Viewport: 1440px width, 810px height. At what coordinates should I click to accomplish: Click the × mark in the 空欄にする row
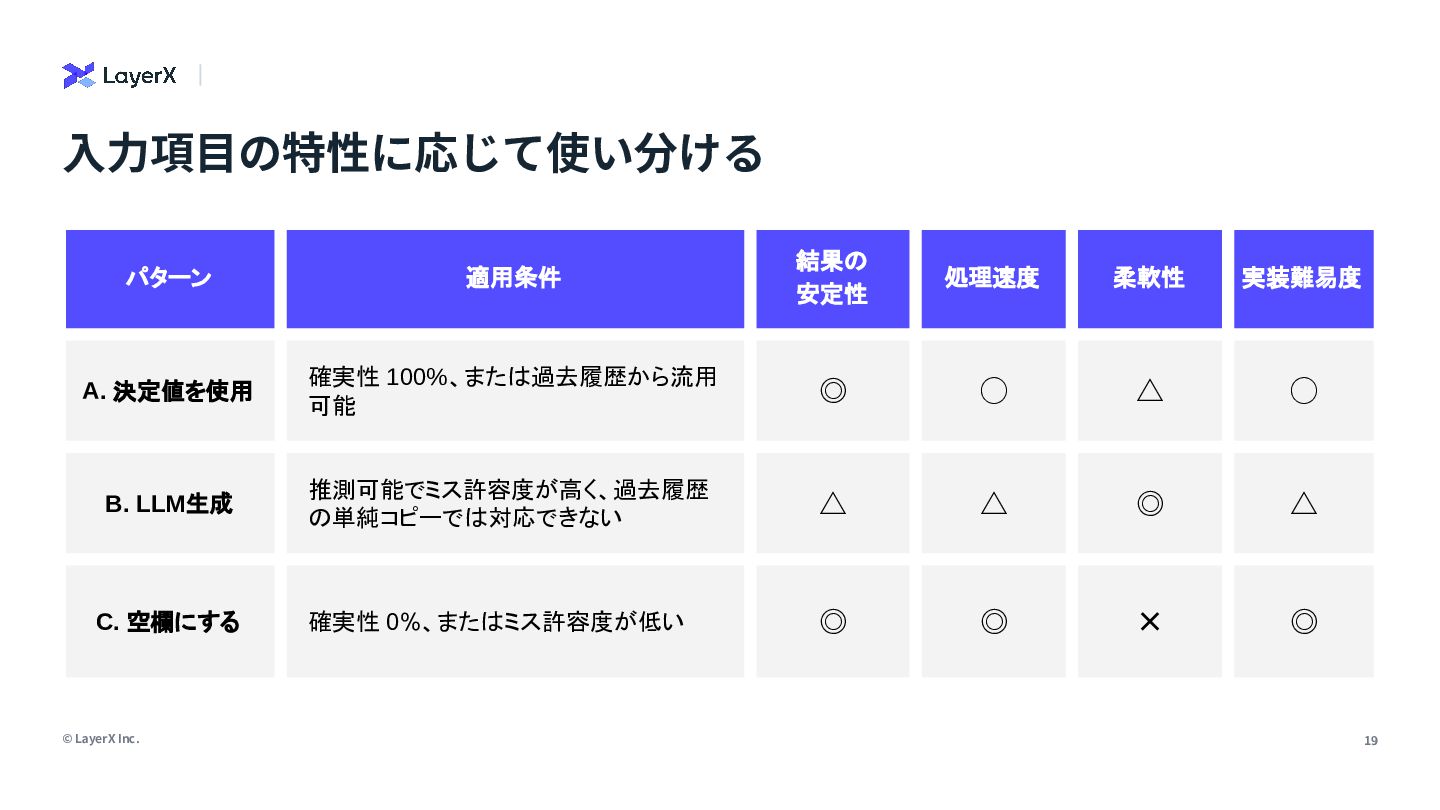click(x=1150, y=621)
